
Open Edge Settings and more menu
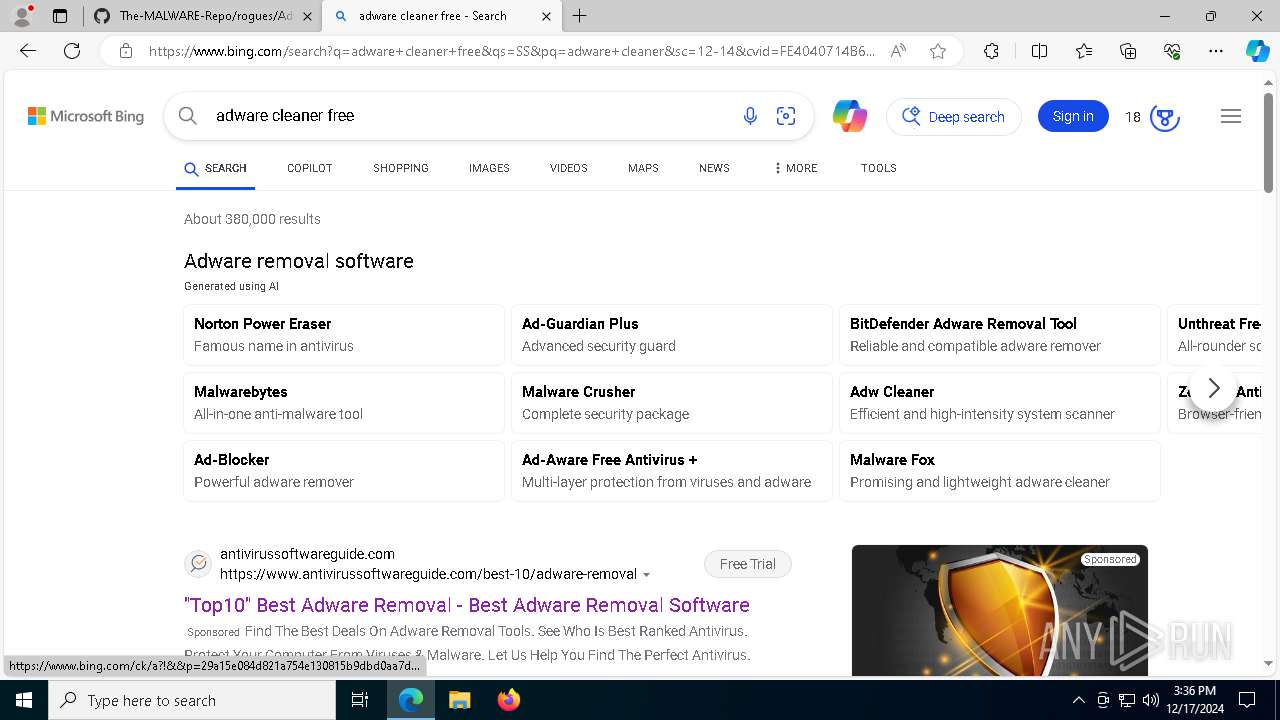pyautogui.click(x=1216, y=51)
